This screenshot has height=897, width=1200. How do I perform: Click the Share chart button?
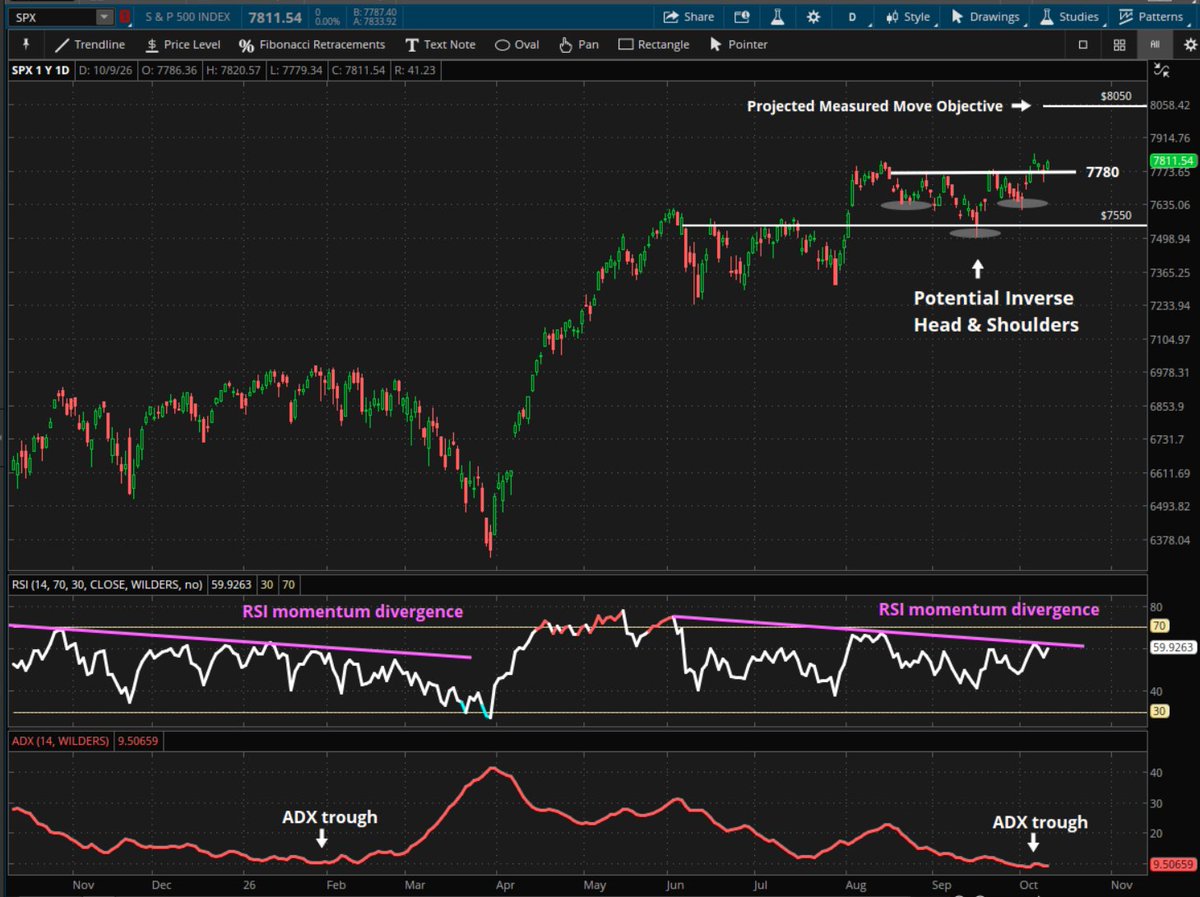point(690,17)
